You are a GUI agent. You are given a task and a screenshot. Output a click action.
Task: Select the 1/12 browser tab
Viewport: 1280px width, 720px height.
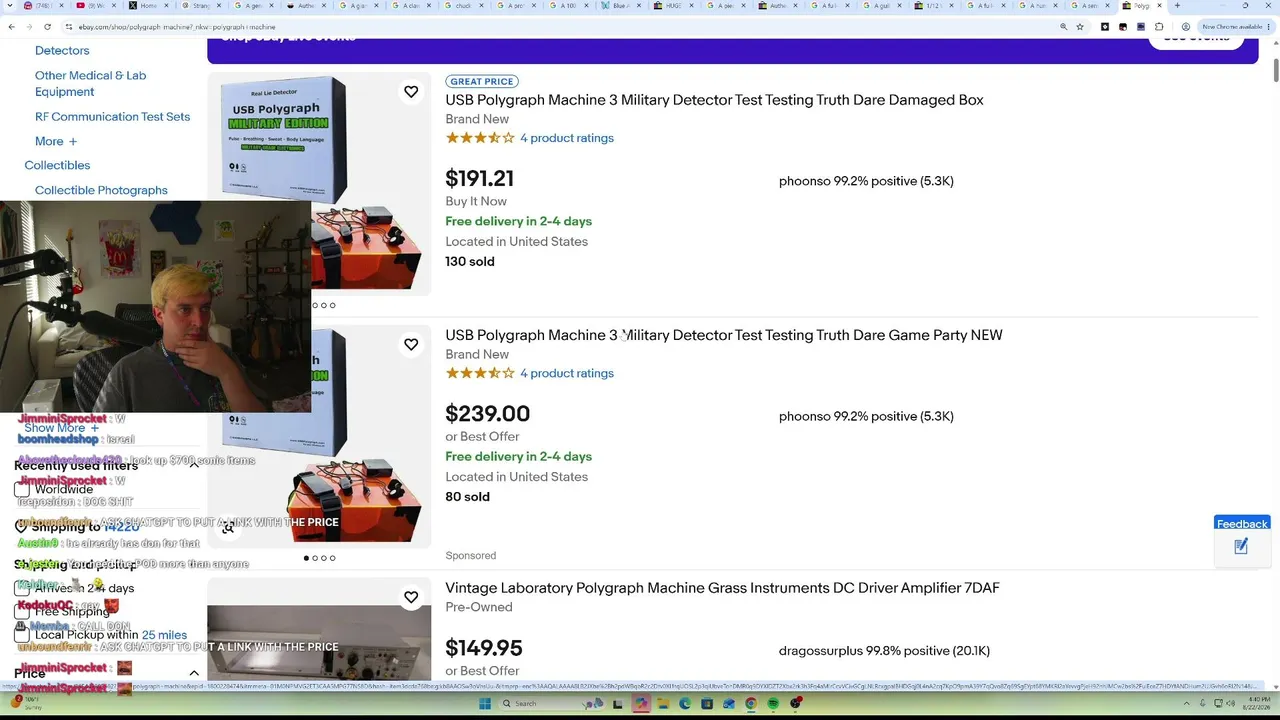(936, 6)
